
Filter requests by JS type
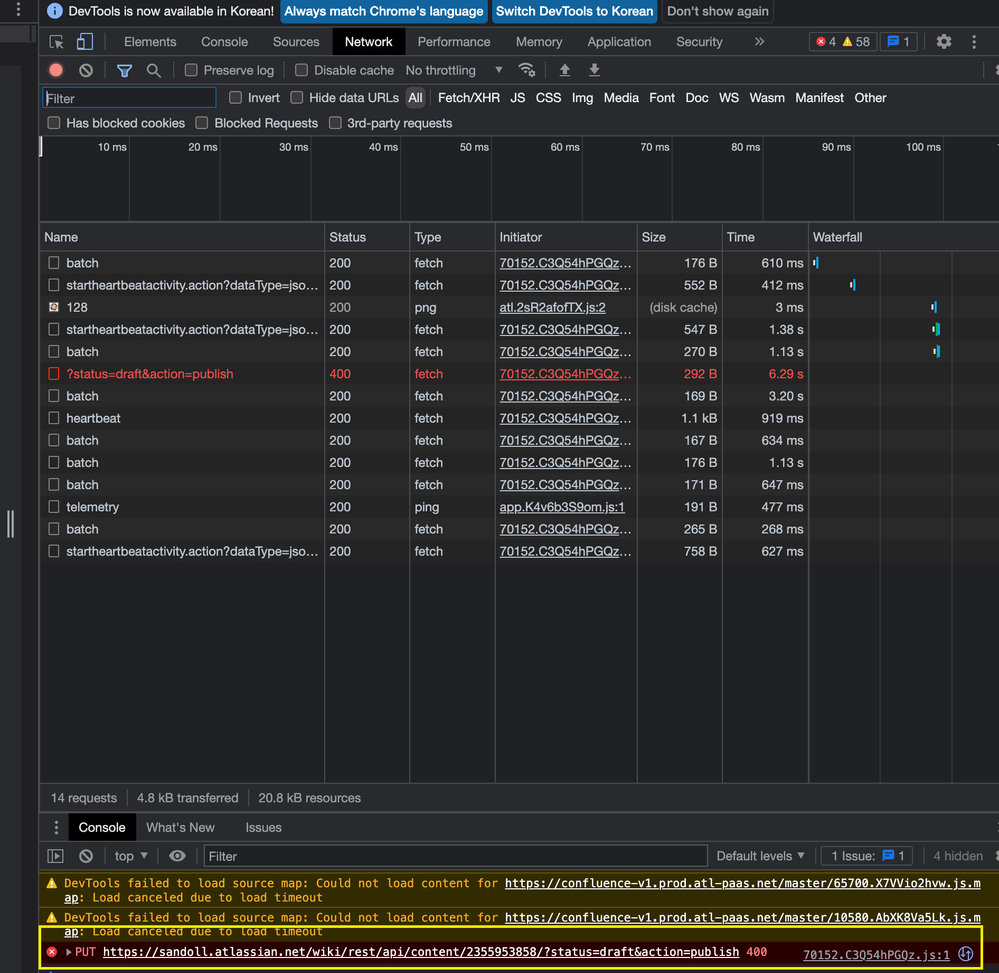(517, 97)
